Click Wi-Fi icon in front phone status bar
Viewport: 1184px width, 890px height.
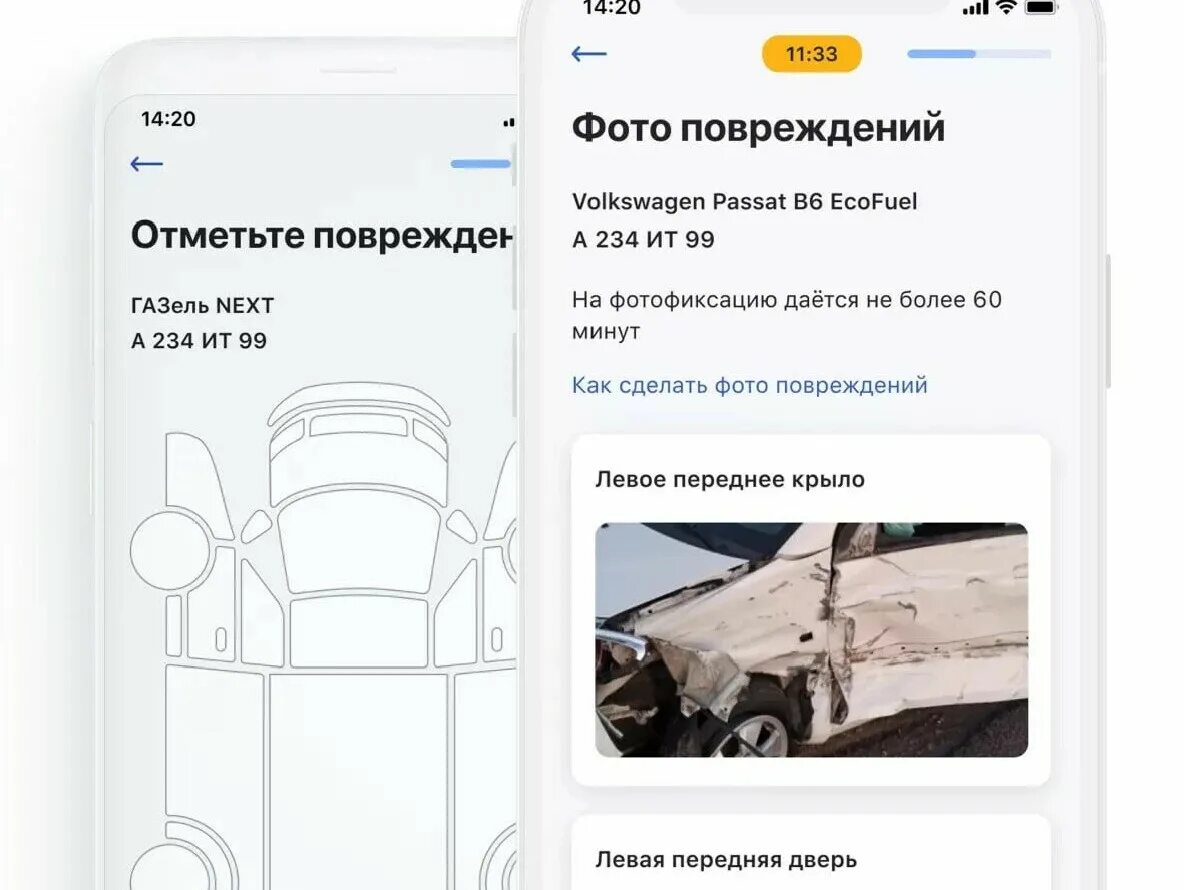pyautogui.click(x=1006, y=7)
